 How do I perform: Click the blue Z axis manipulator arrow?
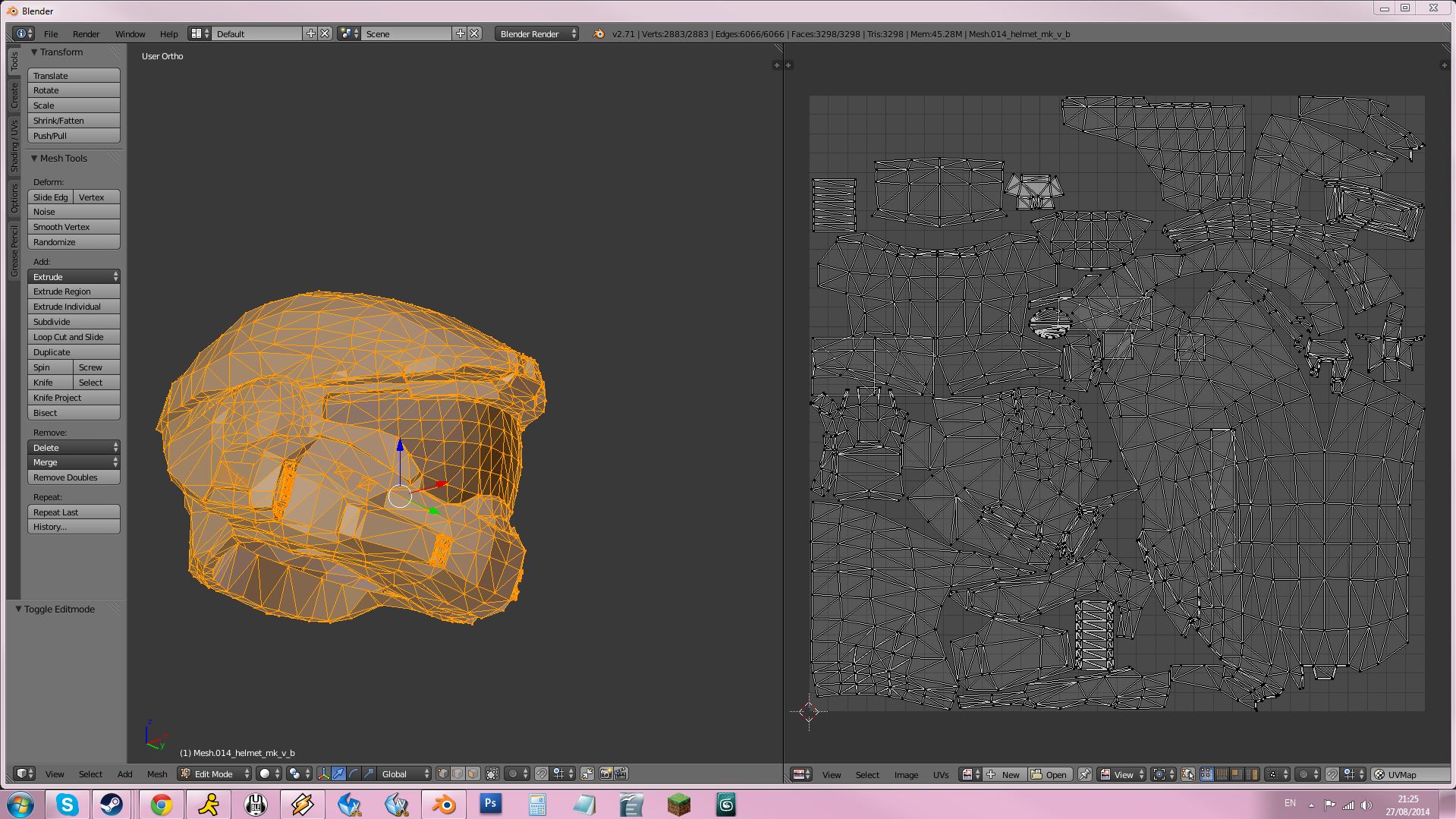coord(400,446)
